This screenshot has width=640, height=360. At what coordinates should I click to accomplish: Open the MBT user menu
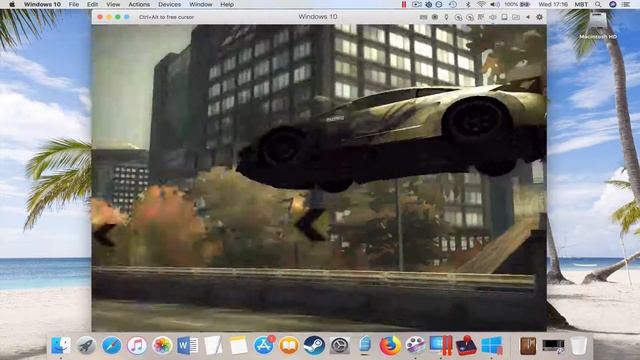(x=581, y=4)
